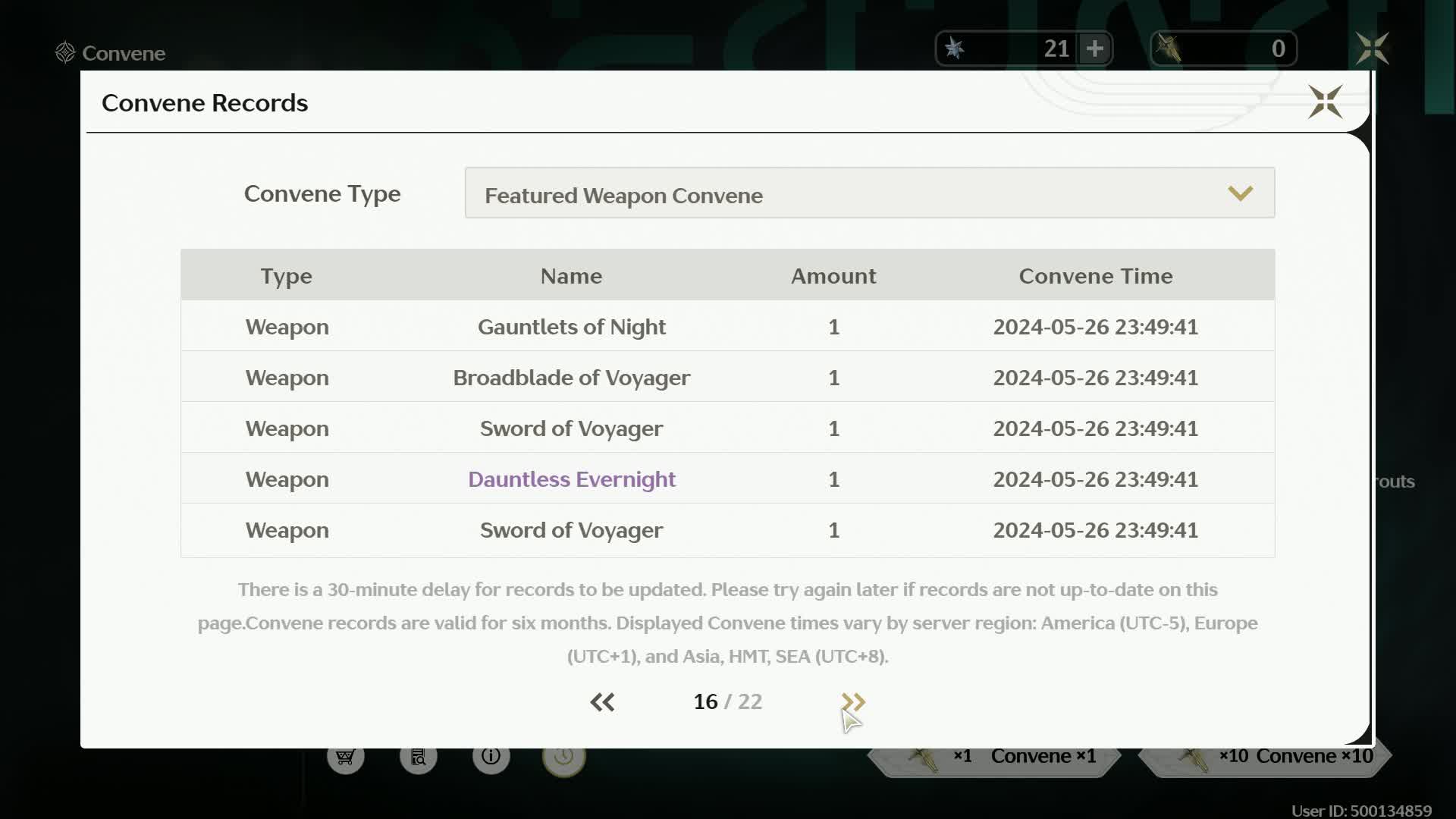Expand the Featured Weapon Convene chevron
This screenshot has height=819, width=1456.
[1241, 193]
